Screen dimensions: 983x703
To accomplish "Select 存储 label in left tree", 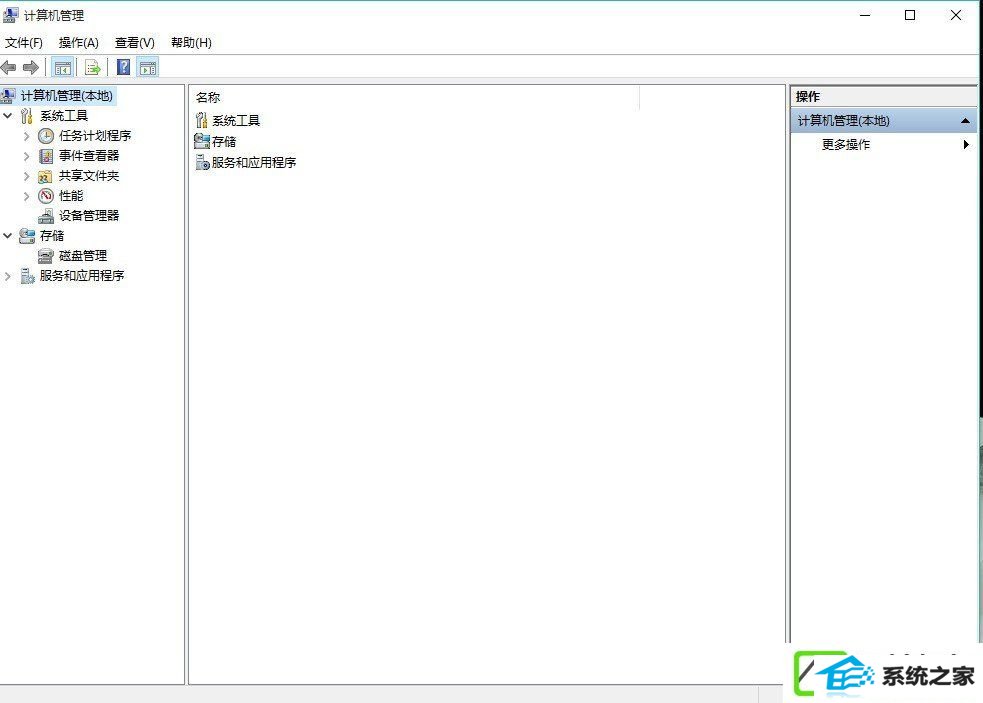I will [52, 236].
